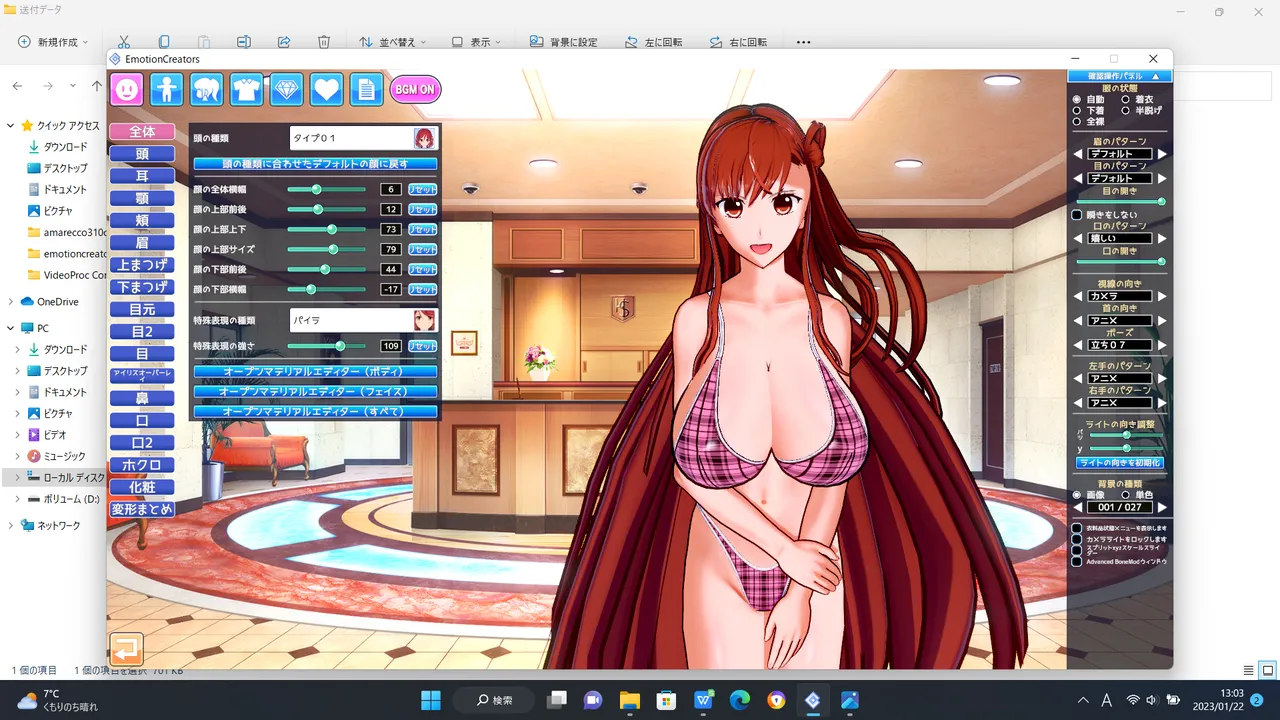This screenshot has width=1280, height=720.
Task: Open the clothing T-shirt category icon
Action: pos(247,89)
